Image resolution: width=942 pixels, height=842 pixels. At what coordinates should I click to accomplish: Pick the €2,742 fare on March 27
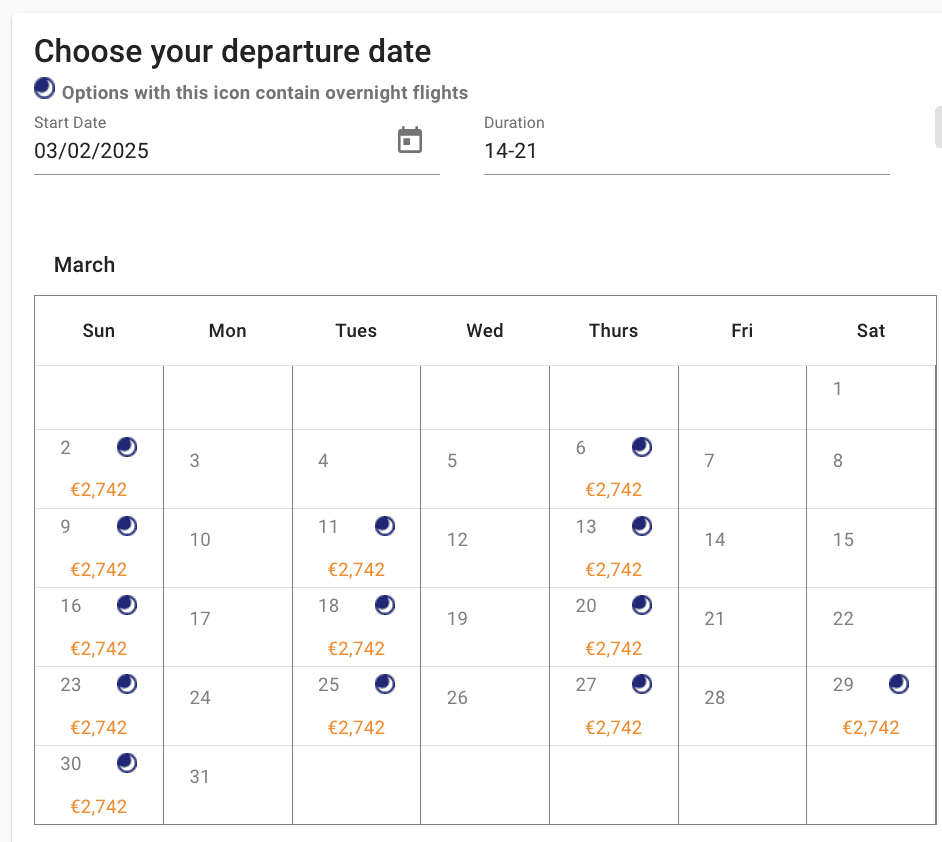613,727
